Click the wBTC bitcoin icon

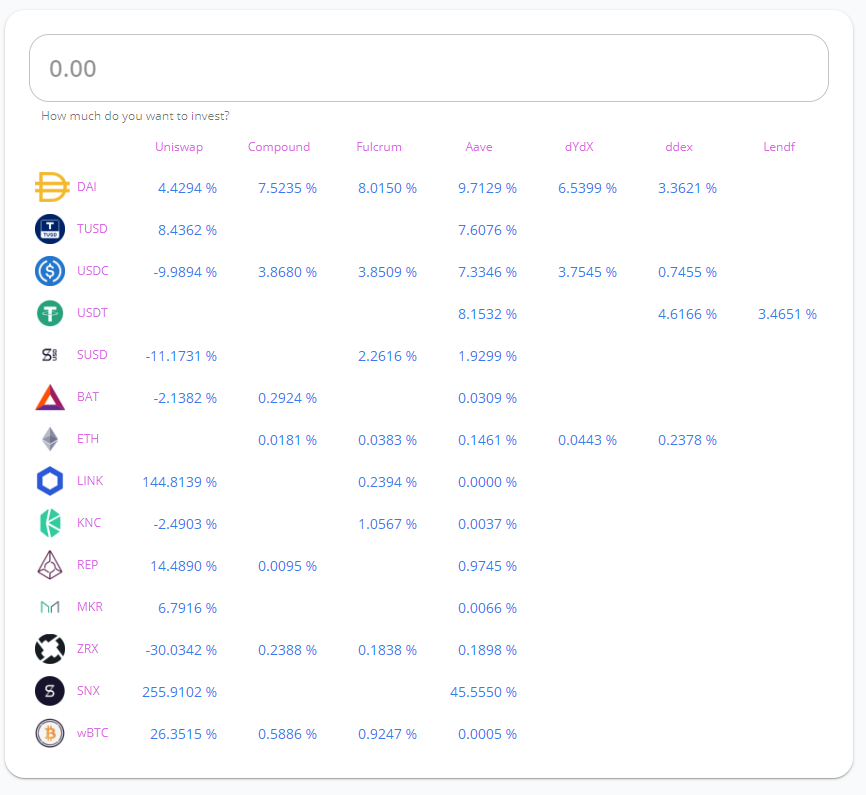50,733
